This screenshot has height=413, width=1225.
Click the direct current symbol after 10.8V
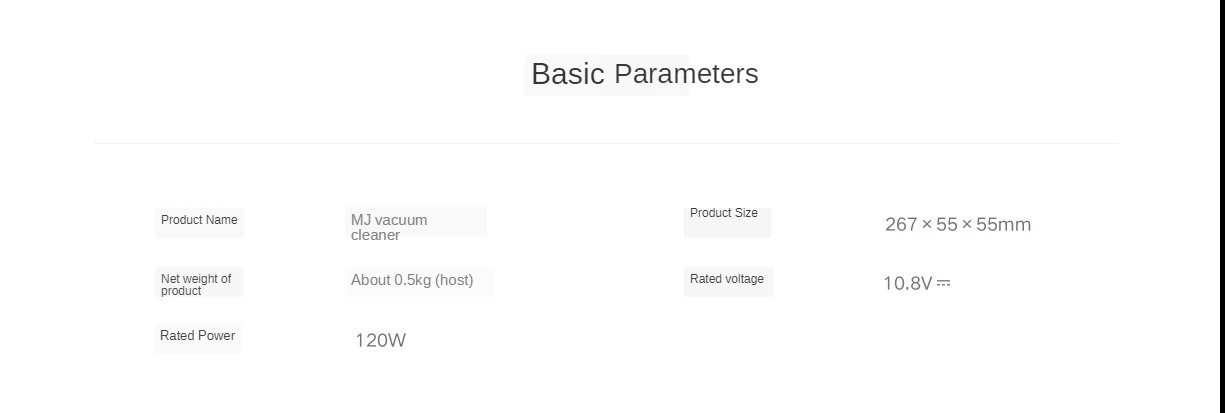tap(943, 284)
